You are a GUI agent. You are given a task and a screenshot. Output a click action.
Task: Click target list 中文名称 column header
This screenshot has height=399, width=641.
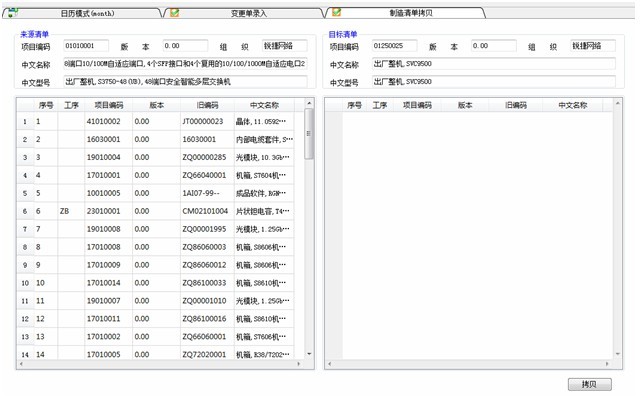tap(572, 105)
